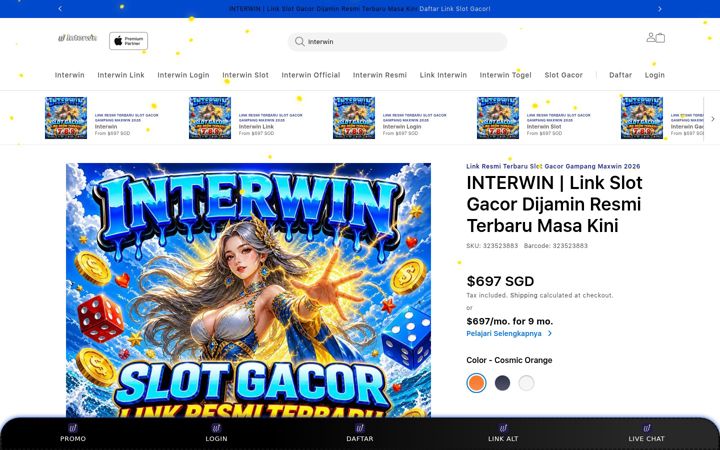Click the LOGIN icon in bottom bar
720x450 pixels.
coord(216,428)
